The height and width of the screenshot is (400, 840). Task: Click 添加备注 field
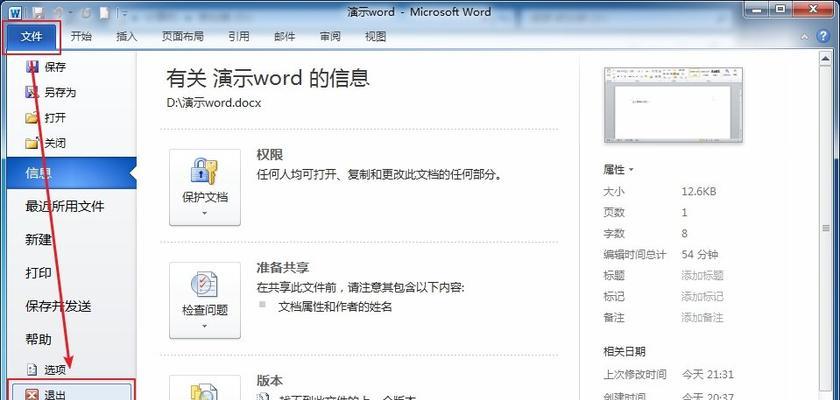(x=702, y=318)
